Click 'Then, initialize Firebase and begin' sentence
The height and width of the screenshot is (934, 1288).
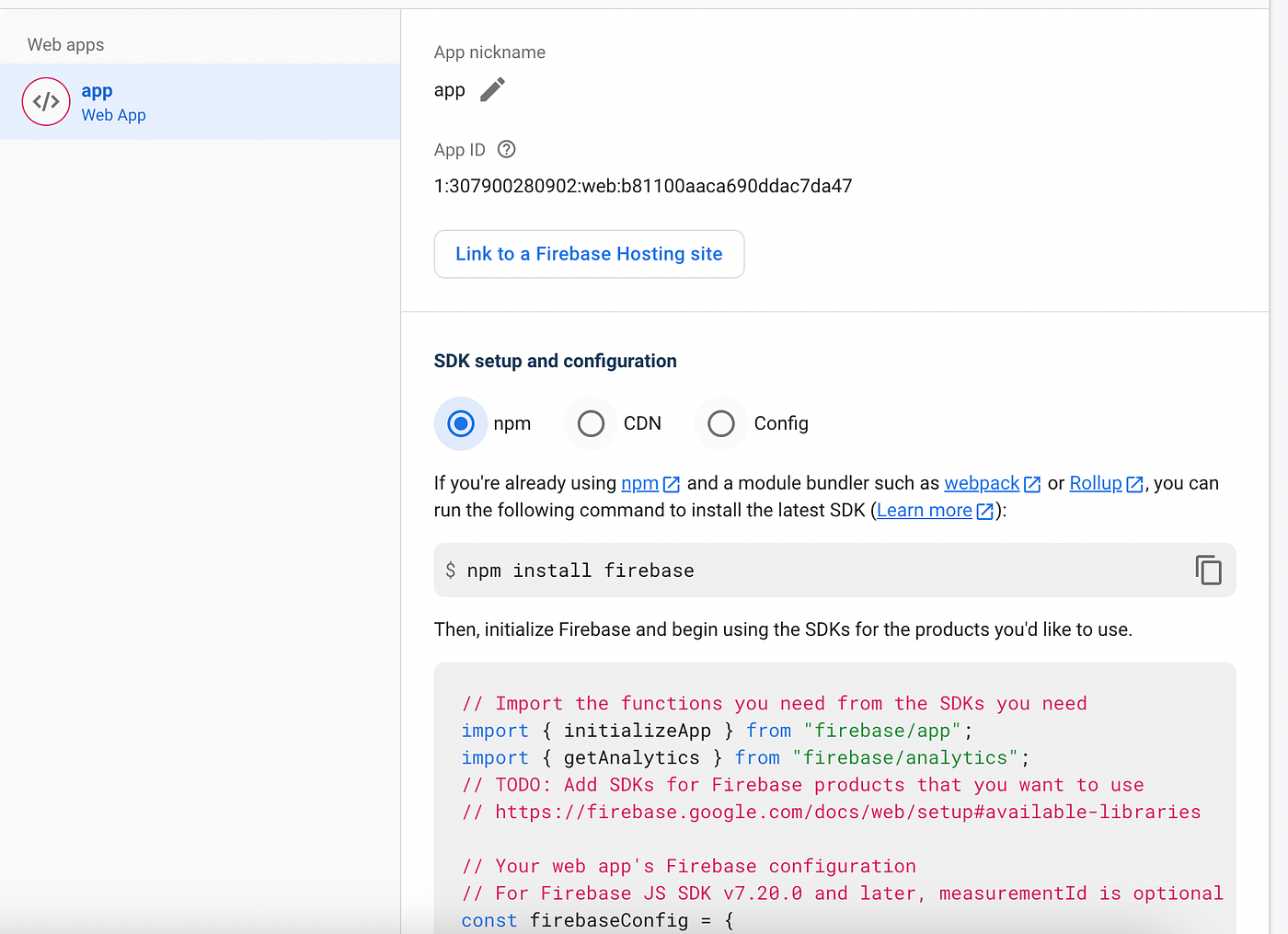[783, 629]
